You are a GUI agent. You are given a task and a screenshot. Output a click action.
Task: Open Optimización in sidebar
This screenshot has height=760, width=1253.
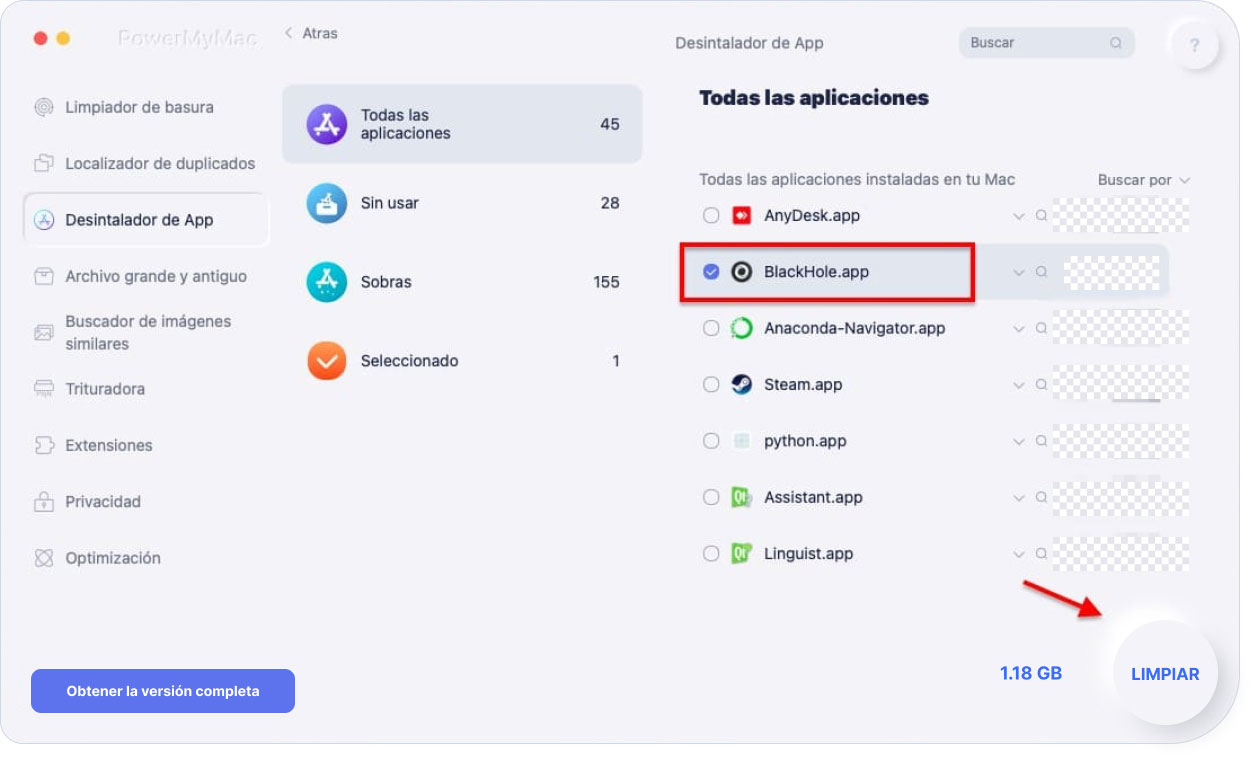tap(145, 558)
